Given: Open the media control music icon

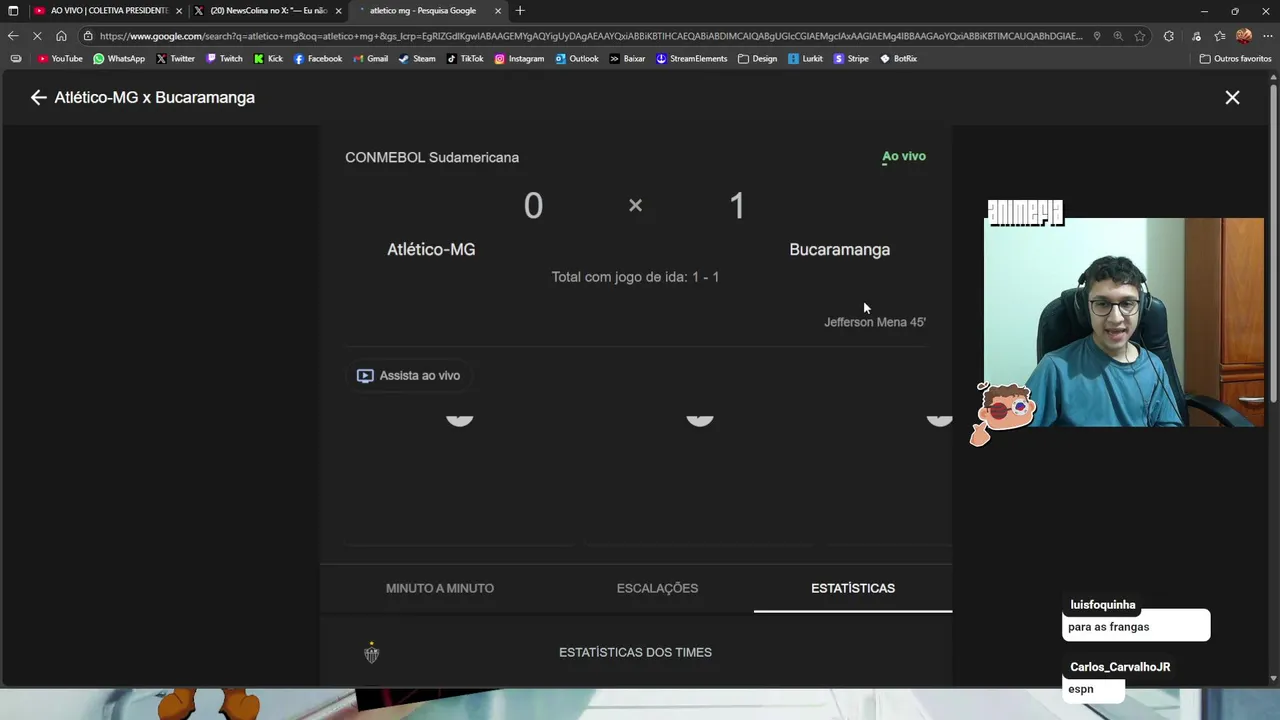Looking at the screenshot, I should tap(1196, 36).
